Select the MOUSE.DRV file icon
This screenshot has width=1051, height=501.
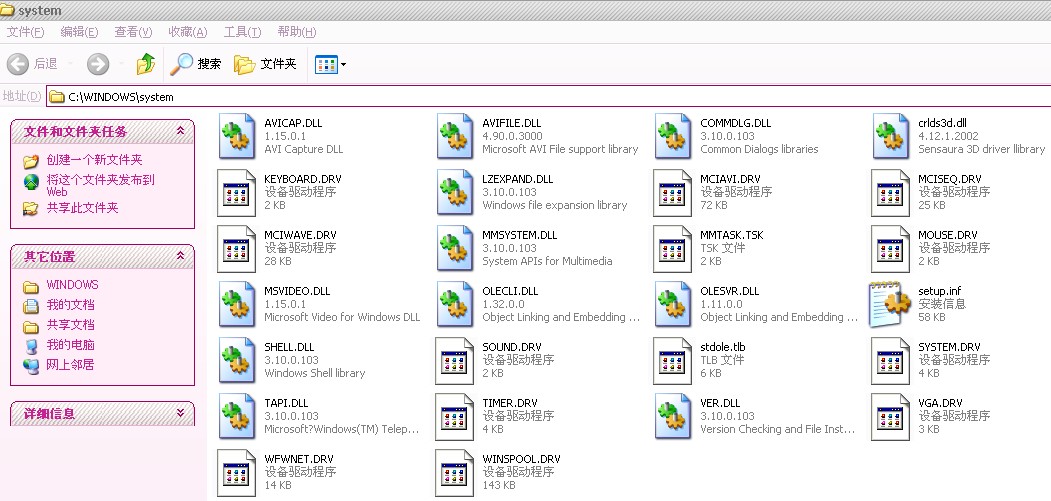point(890,248)
